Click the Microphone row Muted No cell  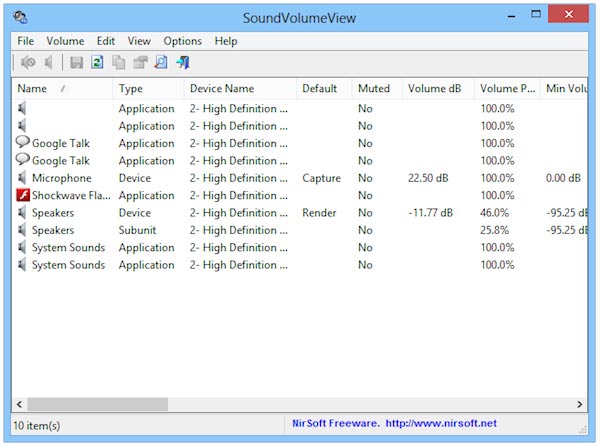[x=365, y=178]
